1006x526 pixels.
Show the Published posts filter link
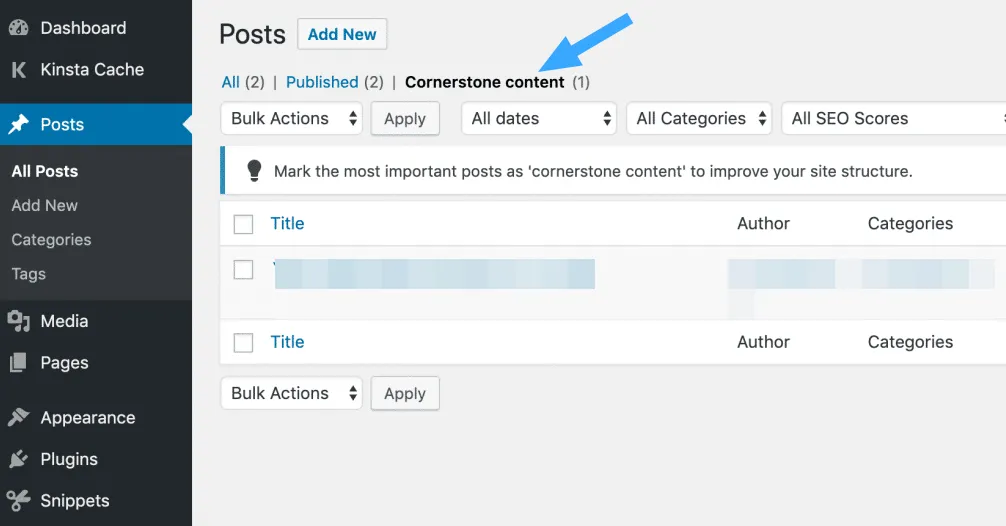[322, 82]
